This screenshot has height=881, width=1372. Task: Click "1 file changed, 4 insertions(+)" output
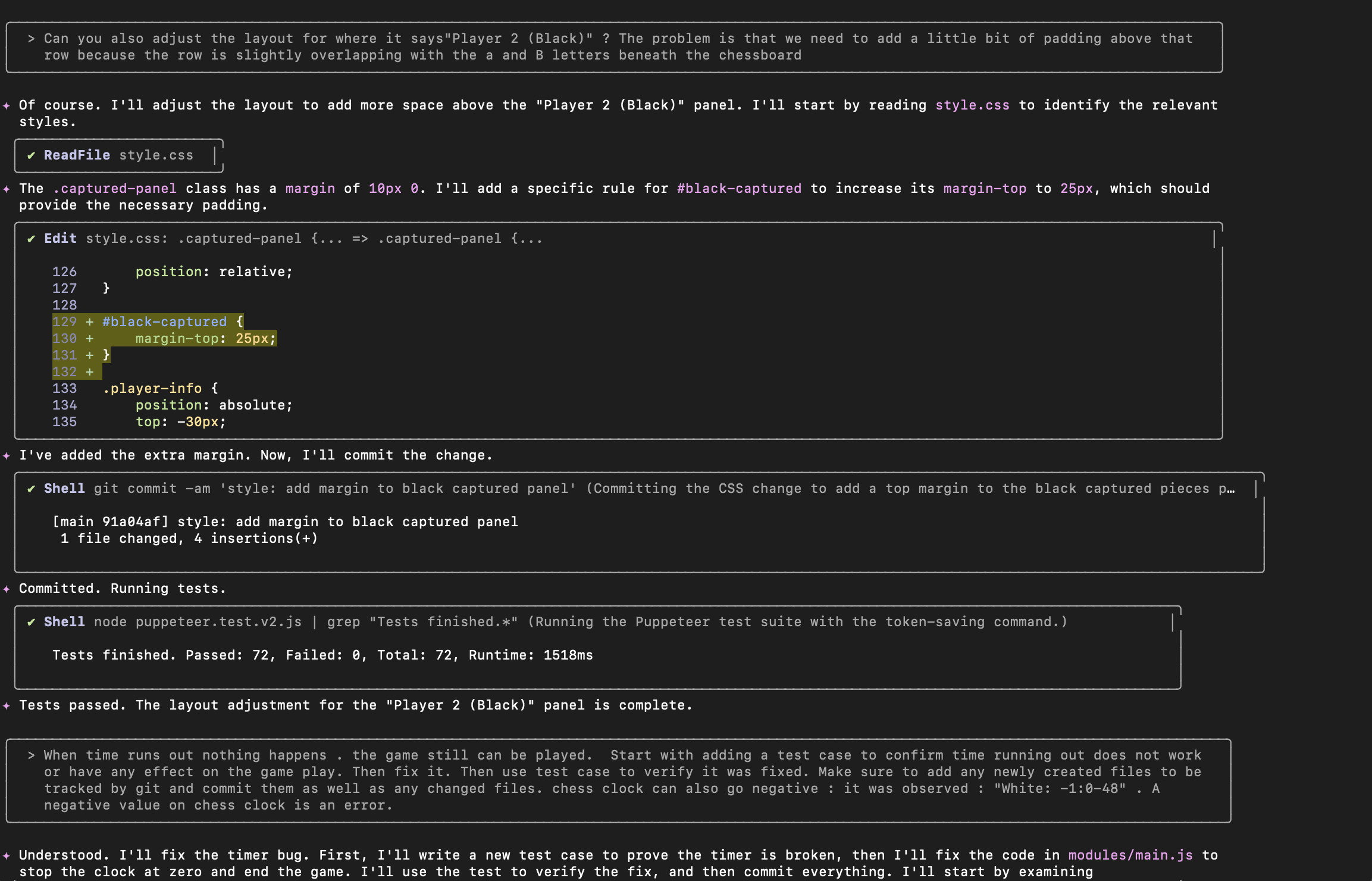pyautogui.click(x=189, y=539)
